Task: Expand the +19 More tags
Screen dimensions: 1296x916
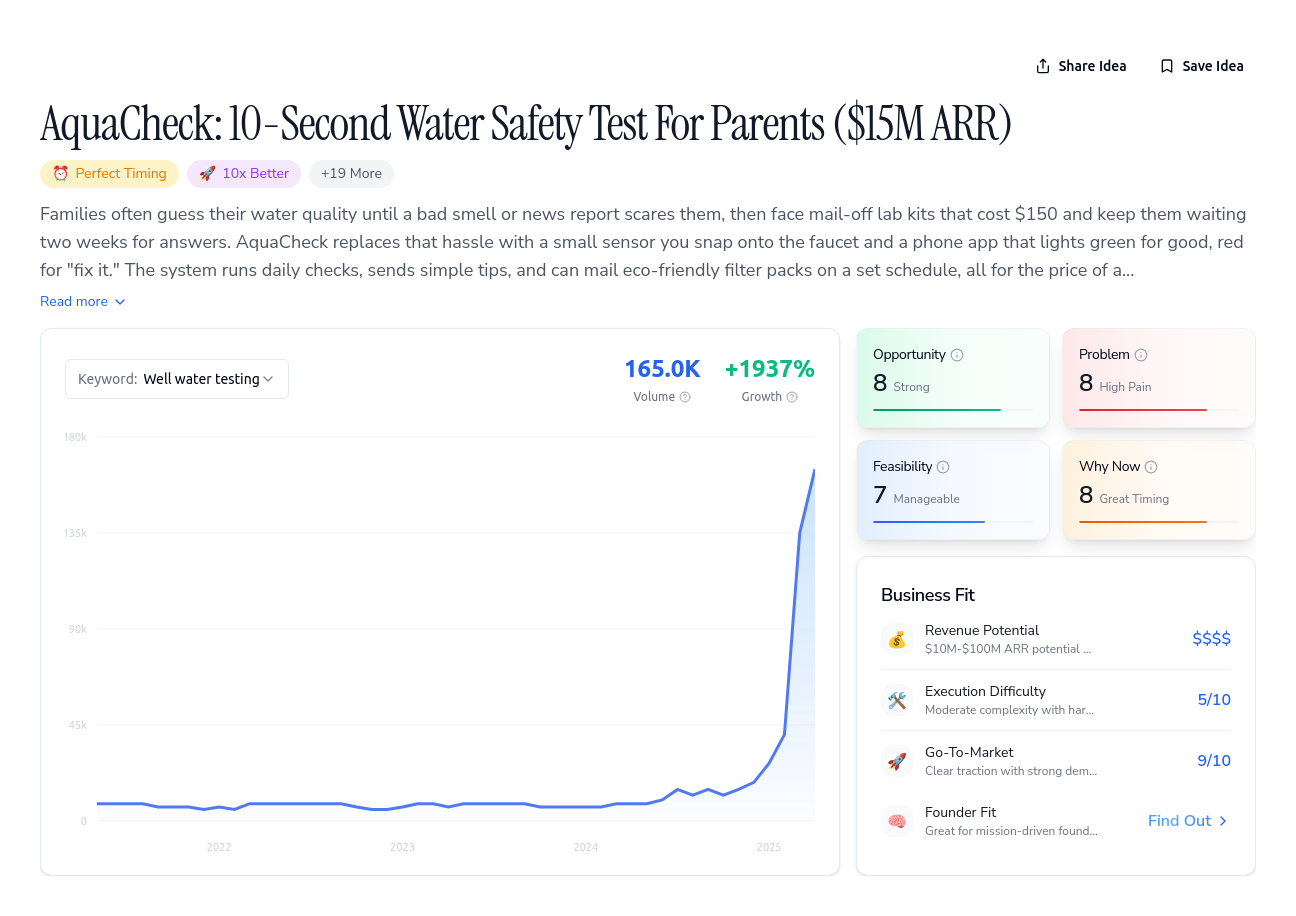Action: click(351, 174)
